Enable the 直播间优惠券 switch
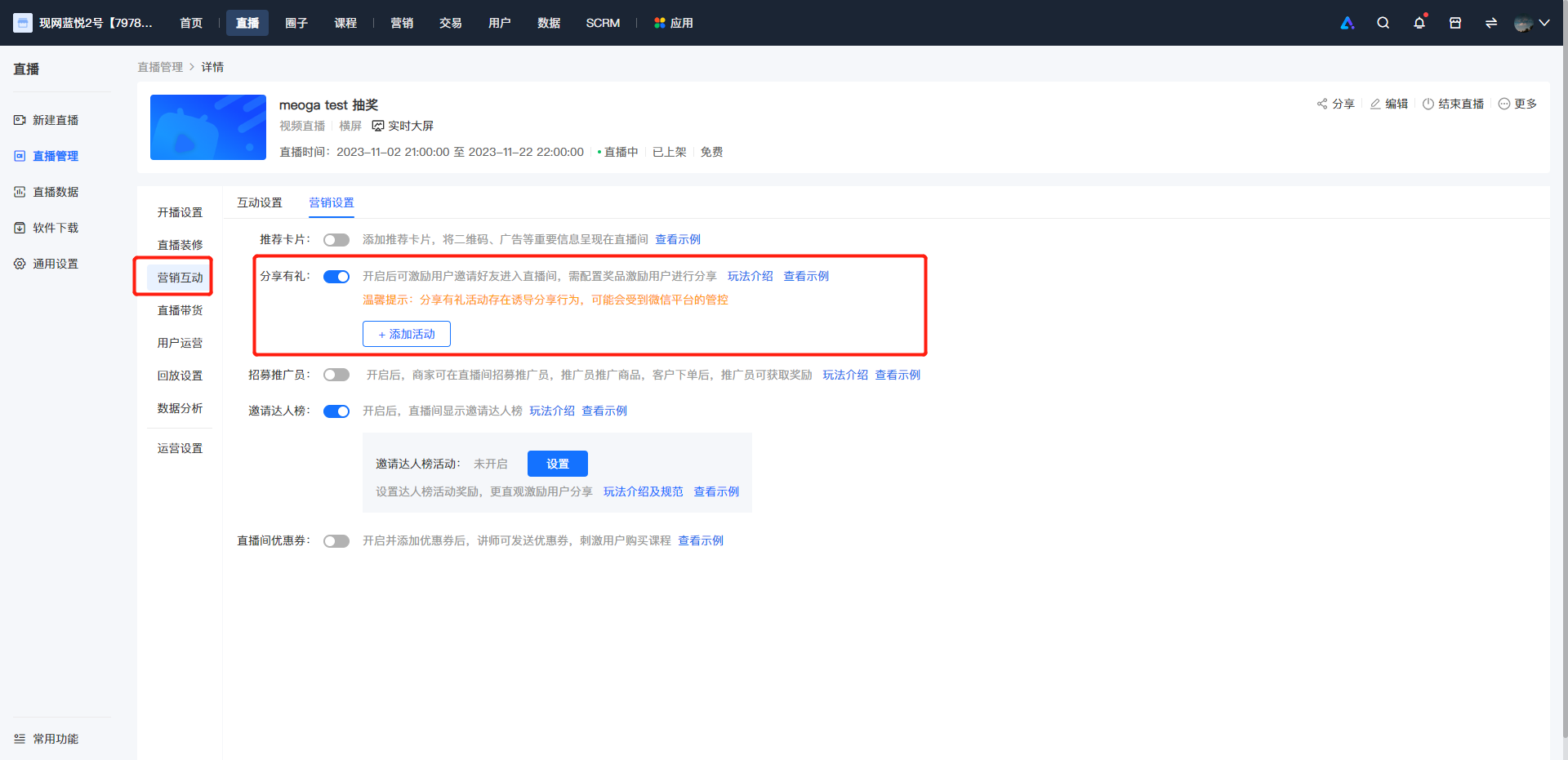Image resolution: width=1568 pixels, height=760 pixels. [336, 541]
